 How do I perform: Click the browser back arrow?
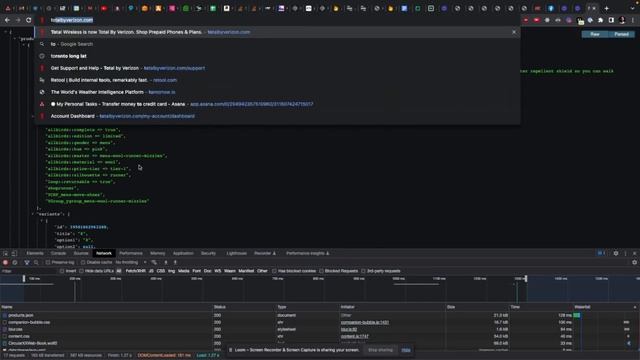click(7, 20)
